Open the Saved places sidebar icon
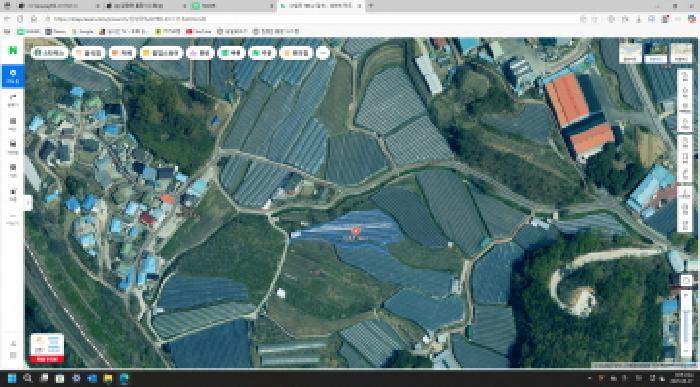Viewport: 700px width, 387px height. (x=12, y=194)
